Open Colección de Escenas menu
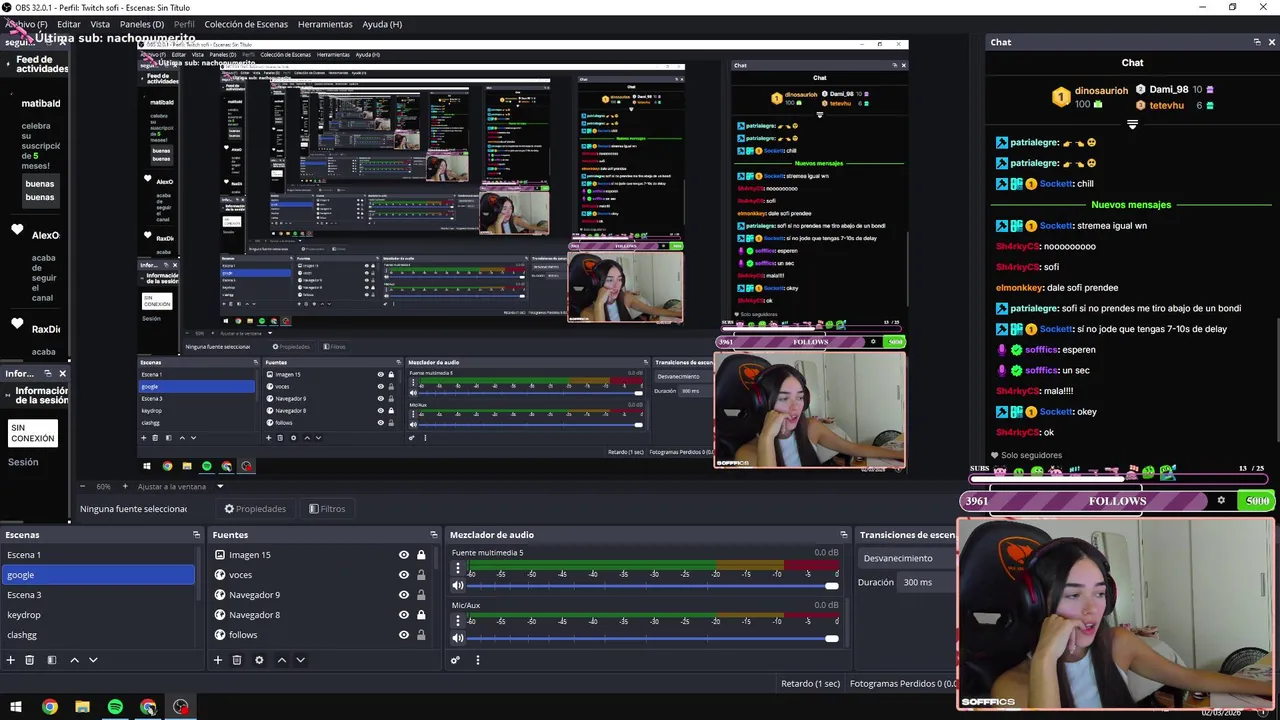The image size is (1280, 720). [x=246, y=24]
